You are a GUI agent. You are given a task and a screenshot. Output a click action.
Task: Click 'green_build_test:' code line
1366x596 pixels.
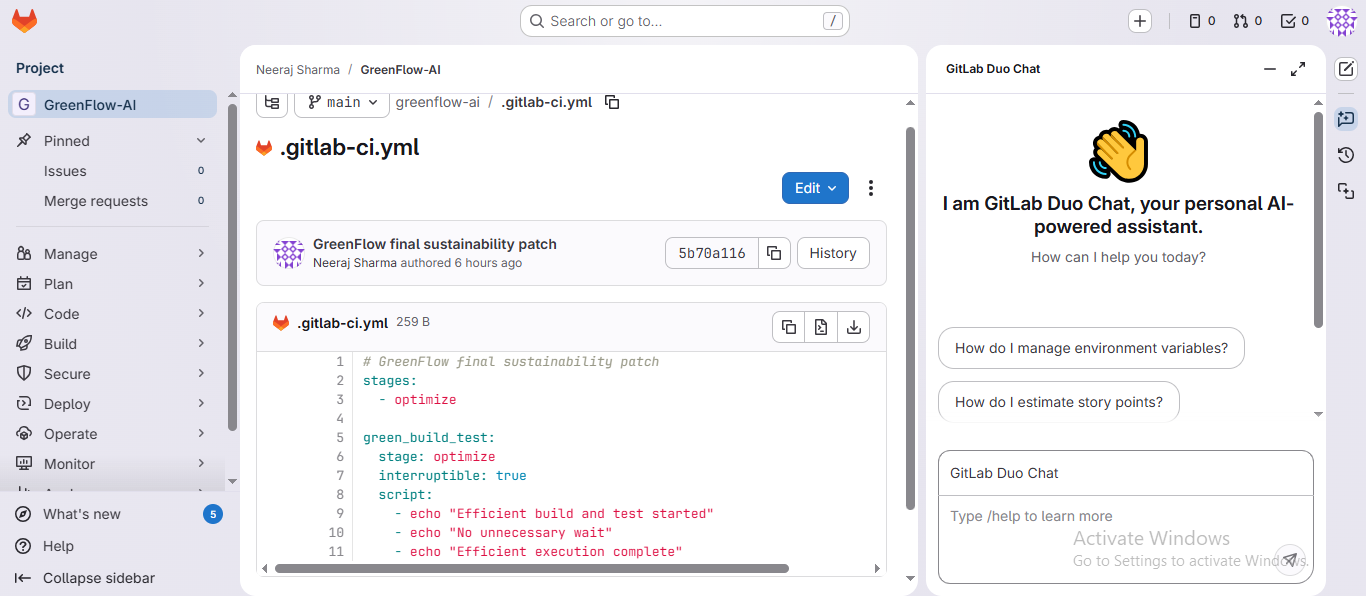429,438
